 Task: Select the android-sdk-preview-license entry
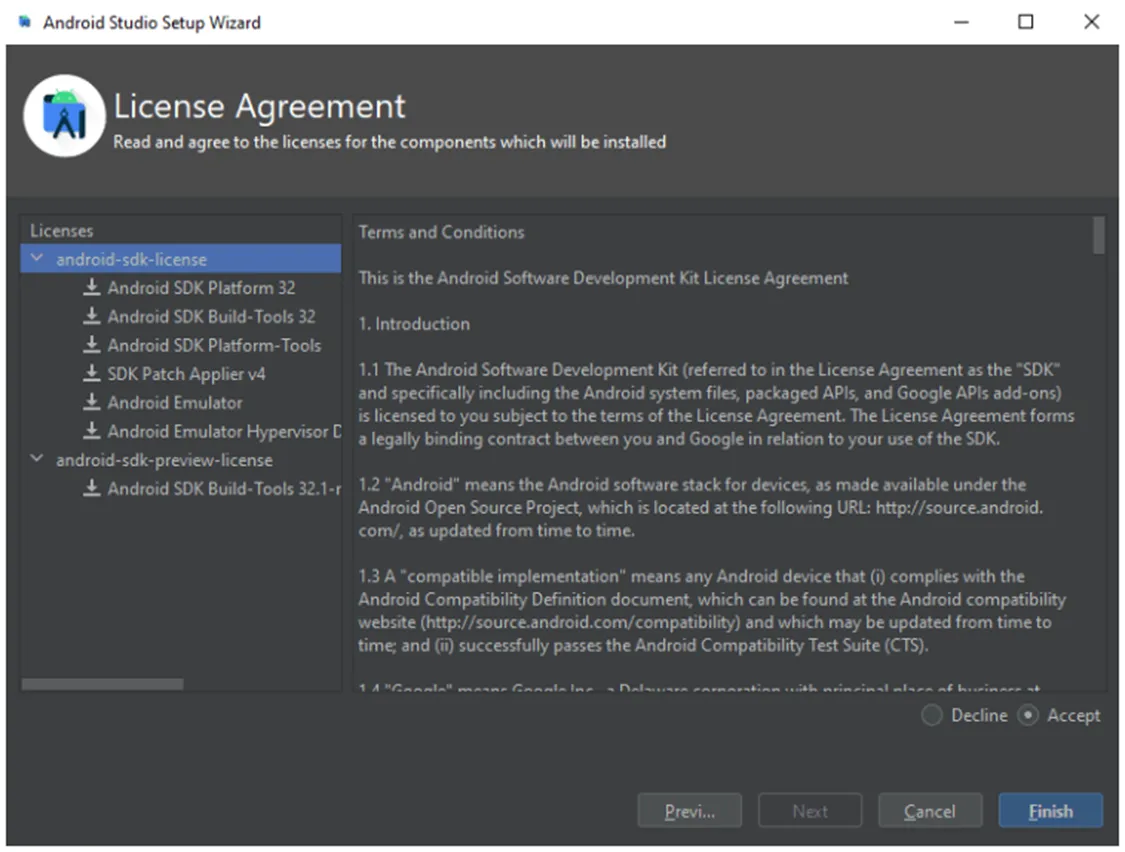[x=164, y=459]
